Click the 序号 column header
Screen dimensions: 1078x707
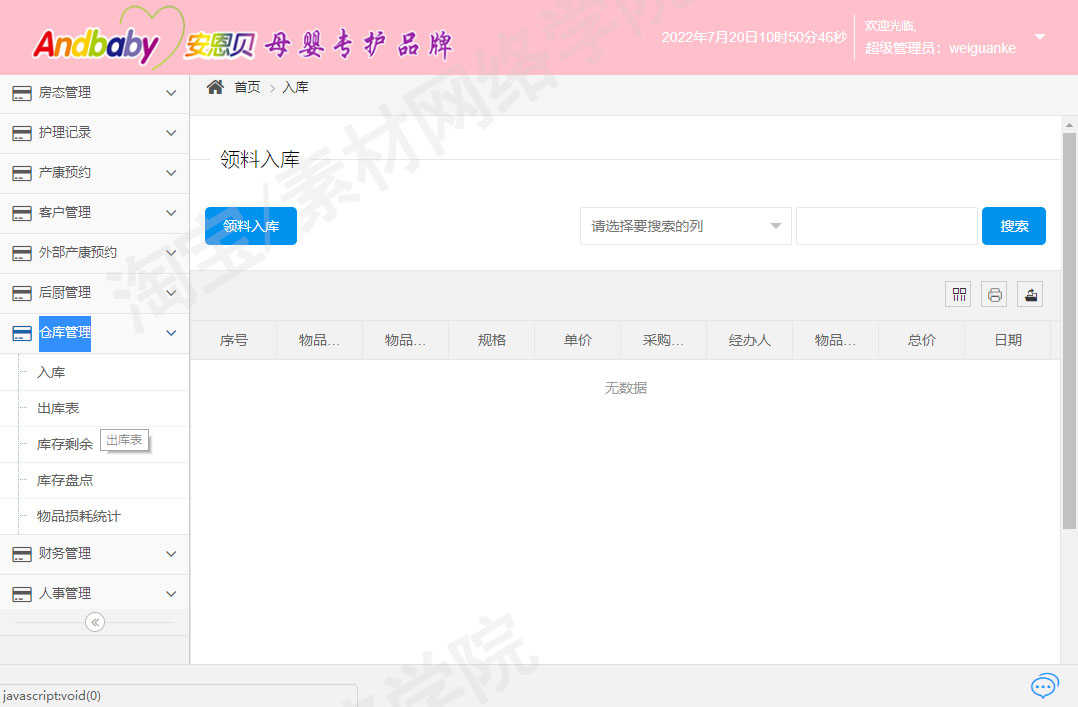pyautogui.click(x=234, y=340)
